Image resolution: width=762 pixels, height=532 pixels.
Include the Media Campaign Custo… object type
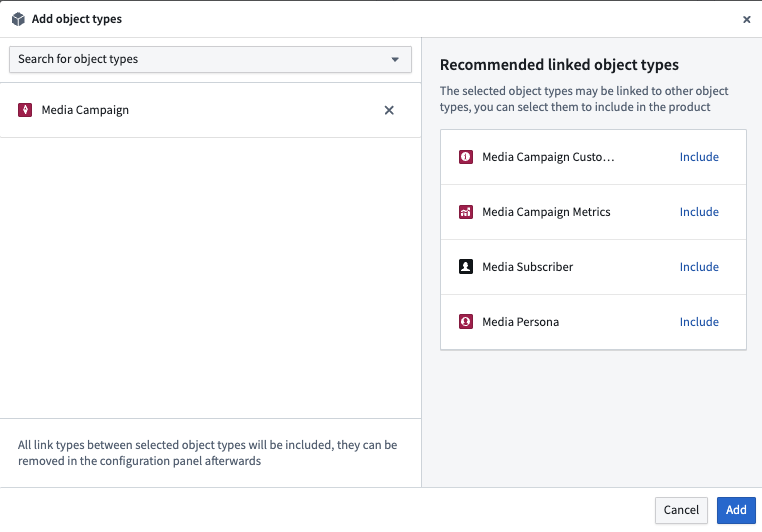(699, 157)
